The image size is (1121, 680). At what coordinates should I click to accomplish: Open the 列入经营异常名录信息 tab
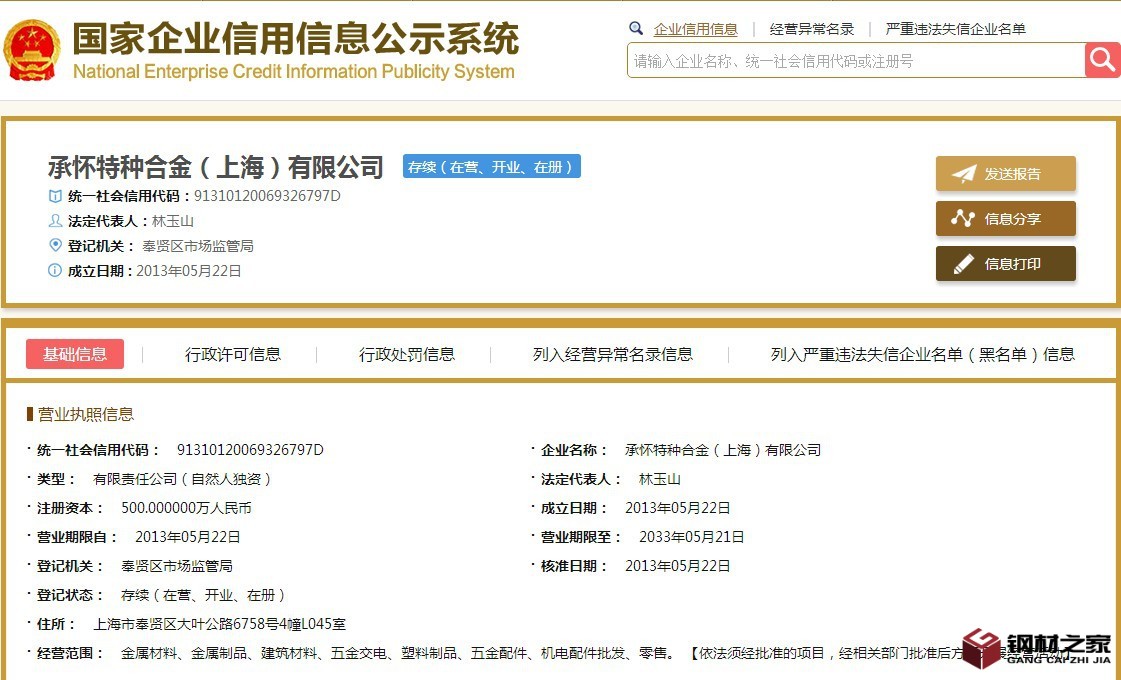click(x=612, y=354)
